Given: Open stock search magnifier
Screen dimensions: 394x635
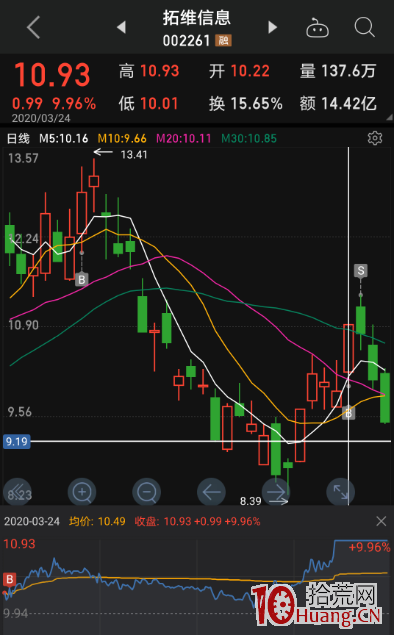Looking at the screenshot, I should (x=364, y=28).
